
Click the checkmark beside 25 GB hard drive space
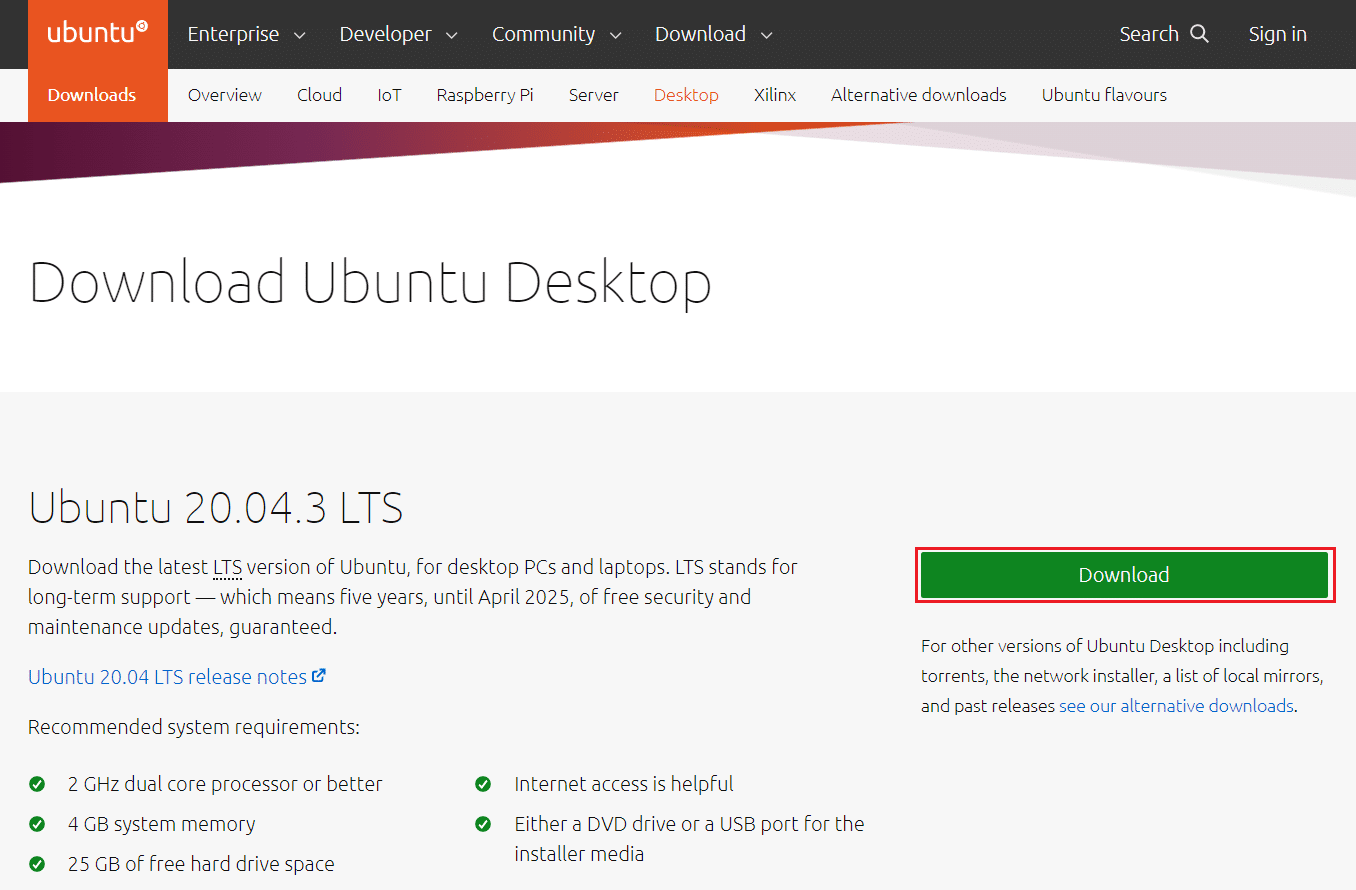[x=37, y=863]
